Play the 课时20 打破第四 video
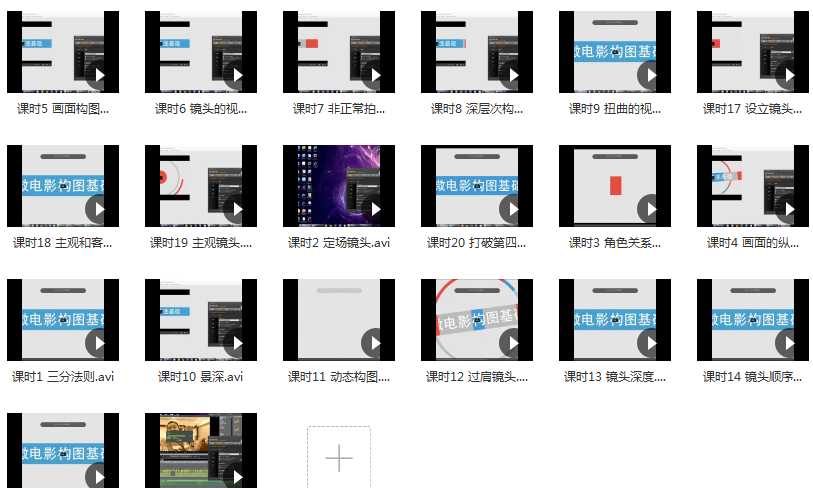 point(512,210)
